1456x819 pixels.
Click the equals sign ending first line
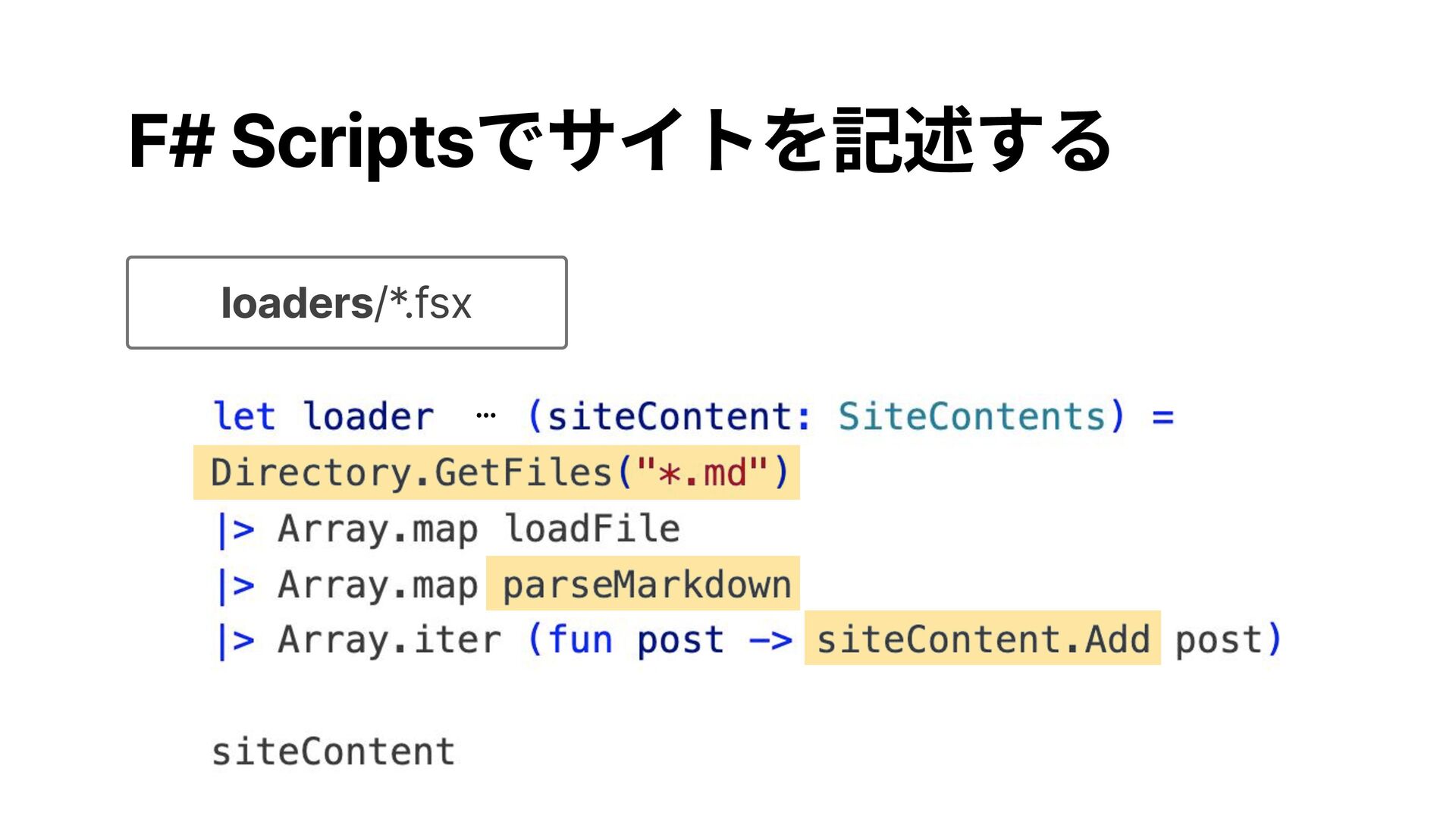tap(1163, 417)
